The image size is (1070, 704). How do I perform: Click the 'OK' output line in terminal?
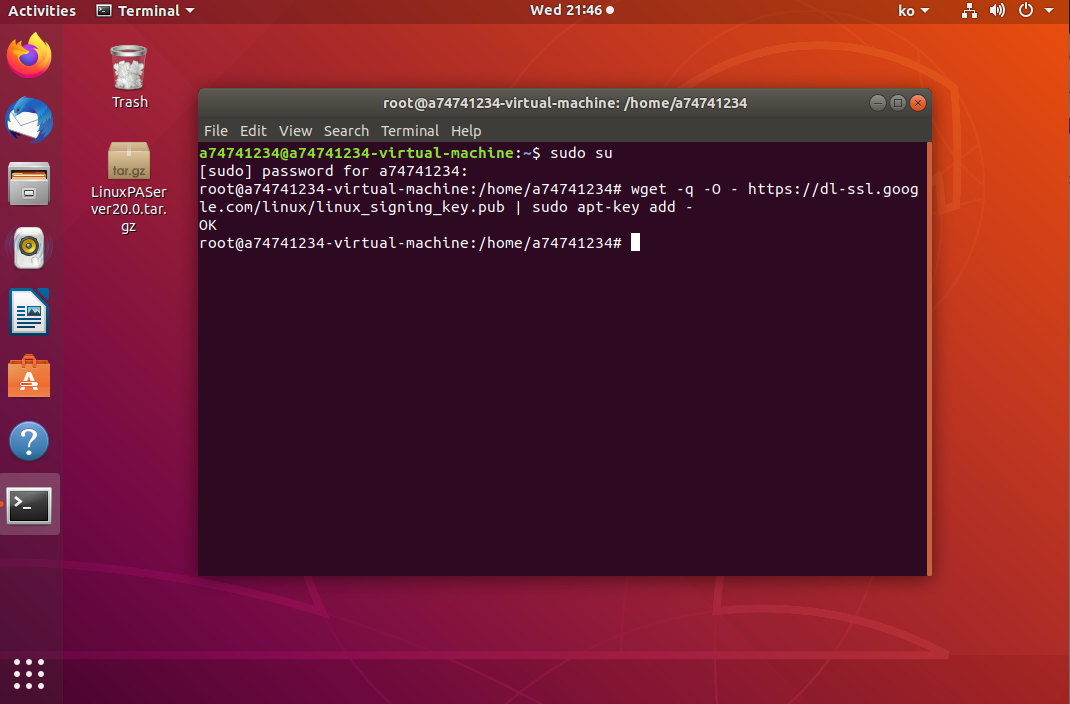[x=208, y=225]
